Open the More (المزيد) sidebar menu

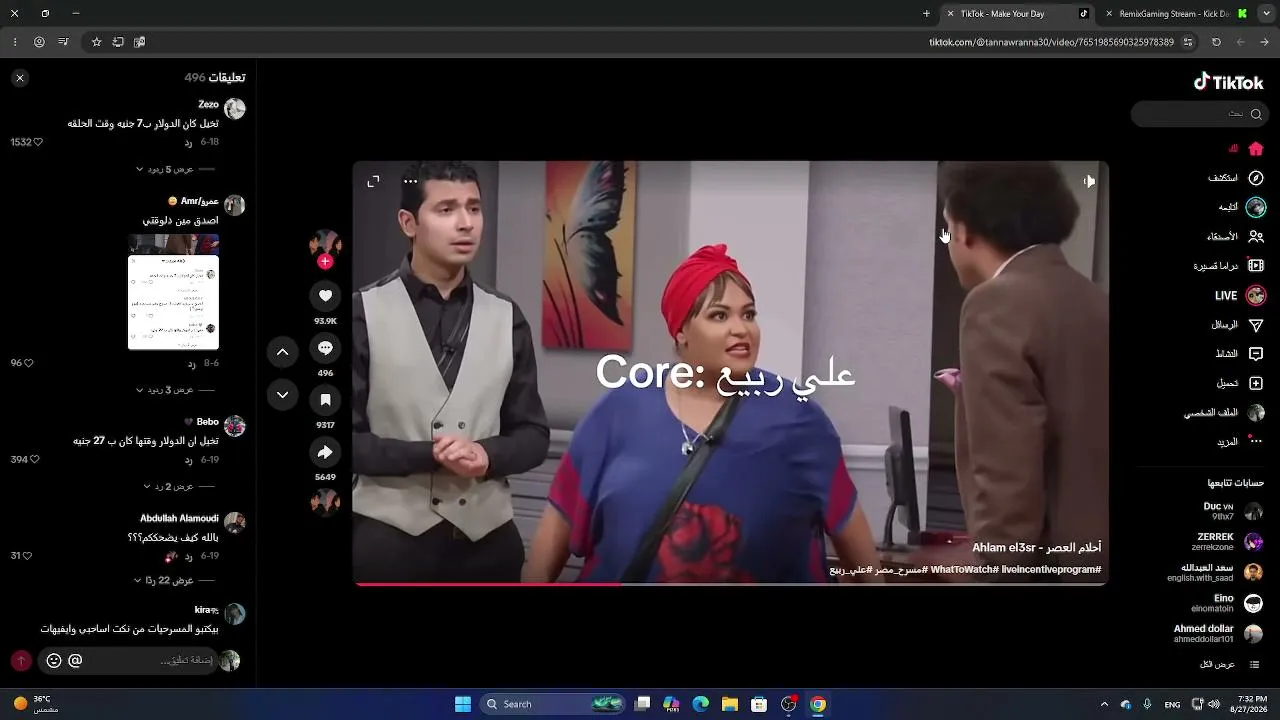tap(1240, 442)
